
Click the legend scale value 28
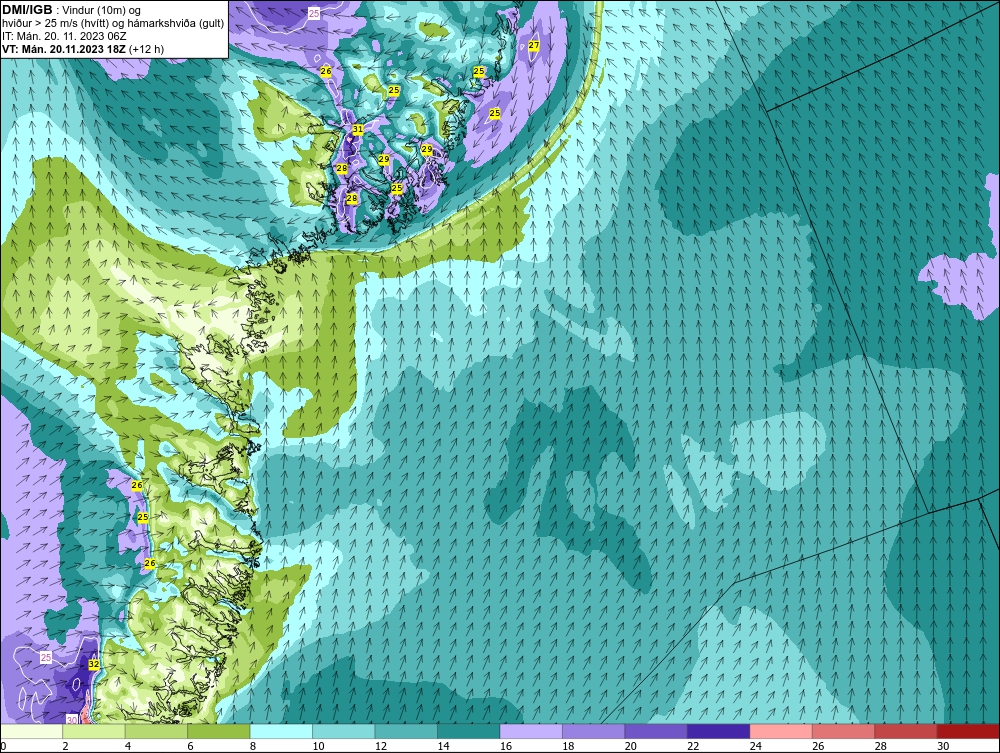(x=881, y=747)
